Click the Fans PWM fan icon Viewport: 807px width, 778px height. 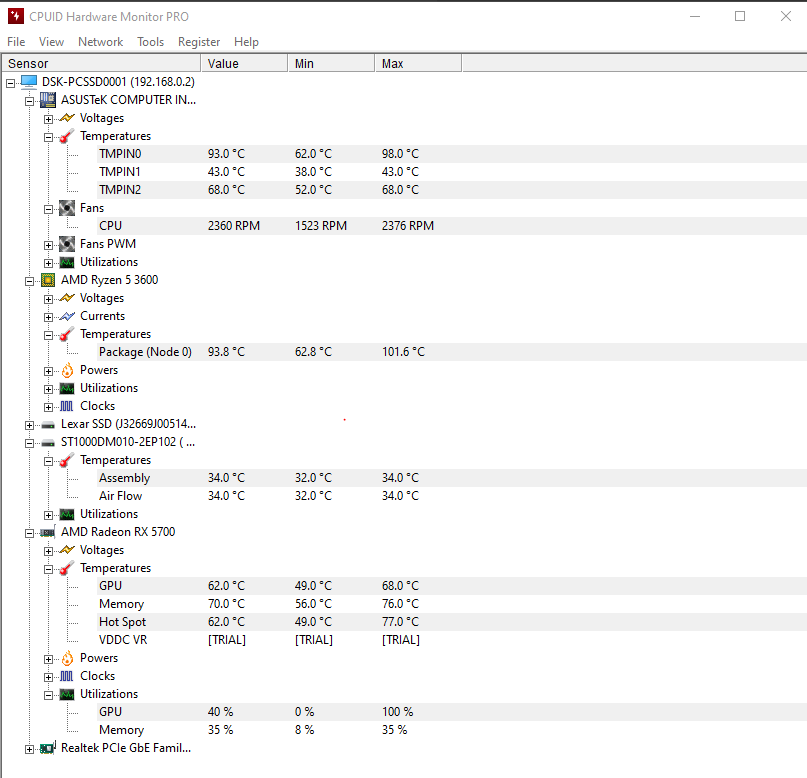pyautogui.click(x=67, y=244)
